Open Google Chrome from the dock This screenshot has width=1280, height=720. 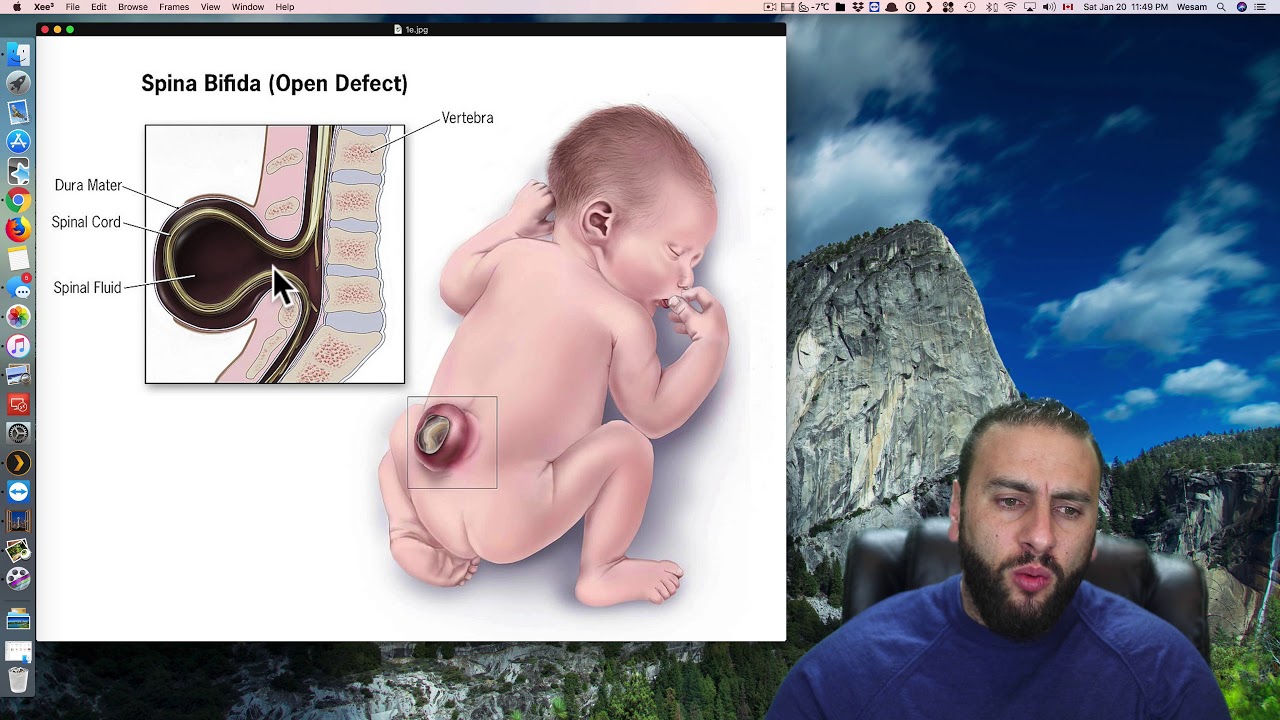point(18,200)
